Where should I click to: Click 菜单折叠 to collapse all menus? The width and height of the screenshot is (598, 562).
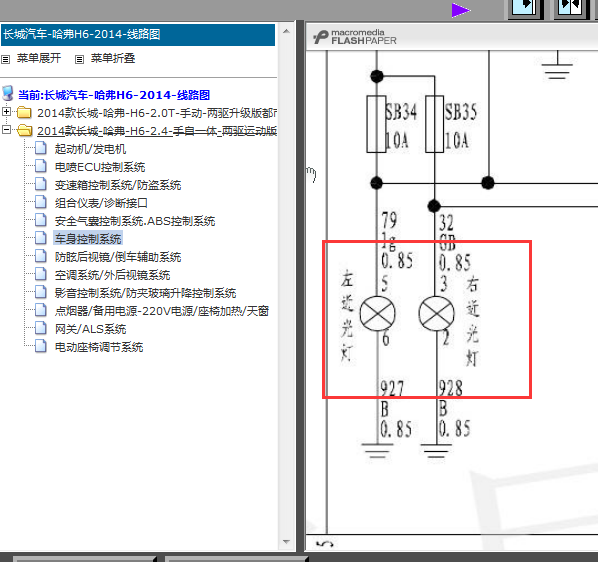click(113, 58)
